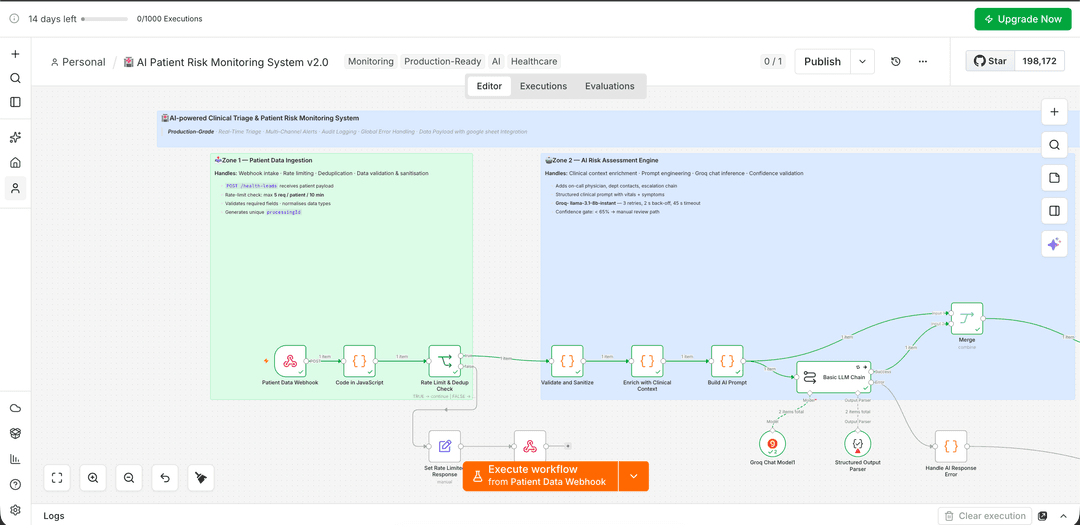Open the three-dots workflow menu
Image resolution: width=1080 pixels, height=525 pixels.
[x=923, y=61]
